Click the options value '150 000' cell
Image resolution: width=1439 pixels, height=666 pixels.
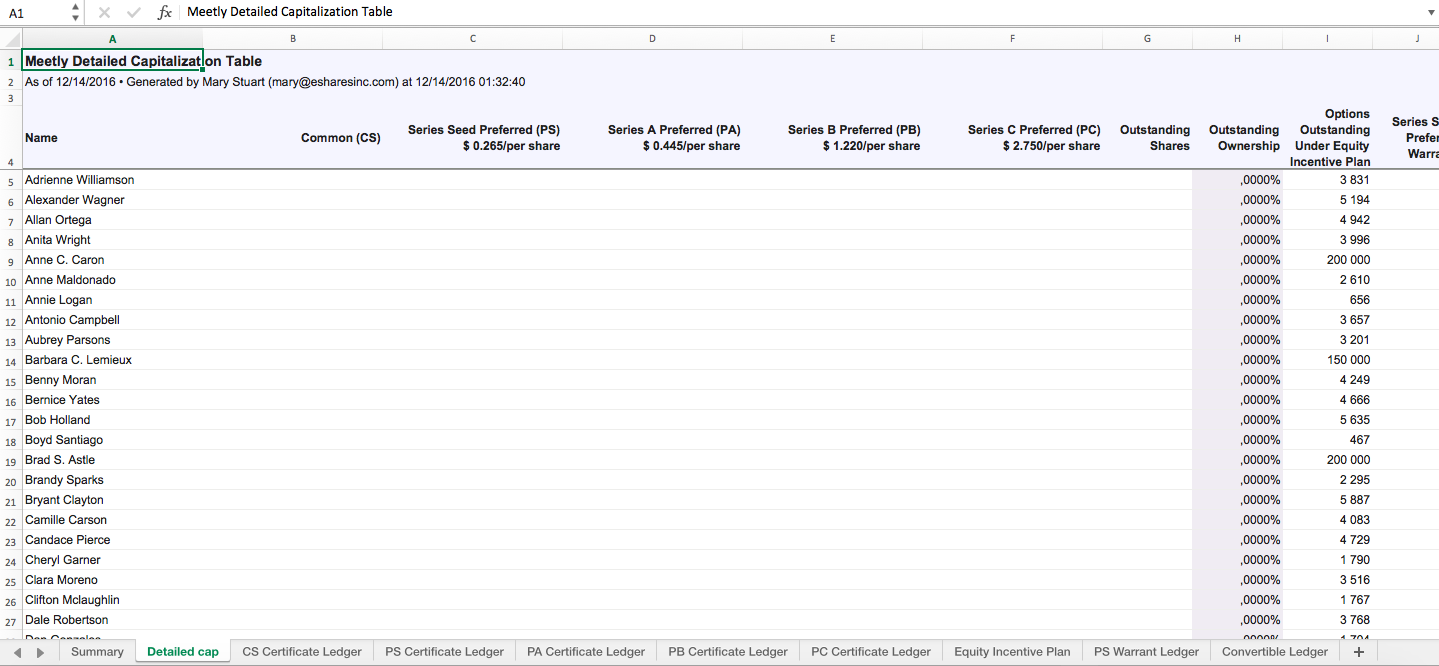point(1328,360)
